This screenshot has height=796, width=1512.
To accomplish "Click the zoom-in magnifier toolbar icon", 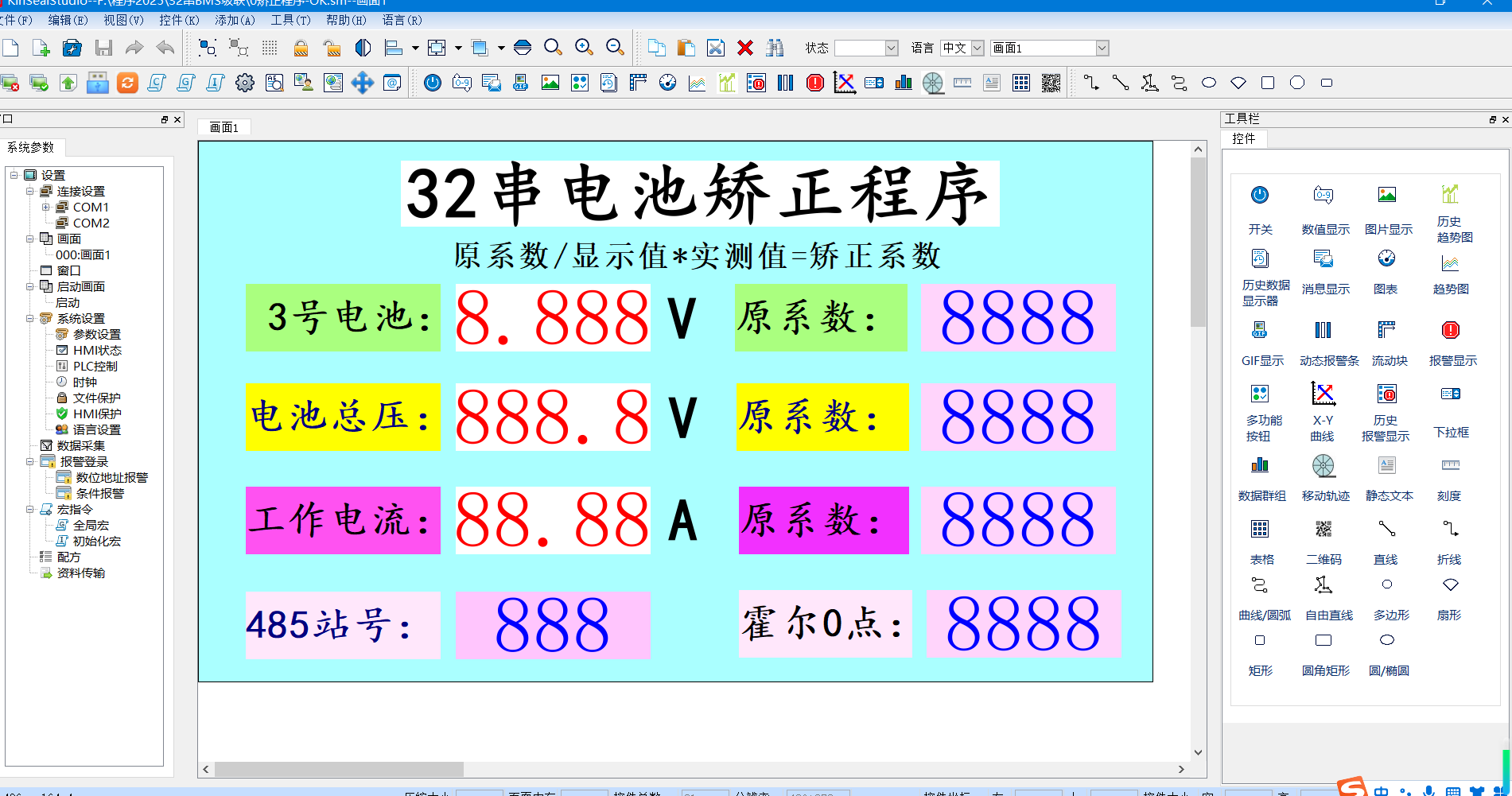I will pos(583,48).
